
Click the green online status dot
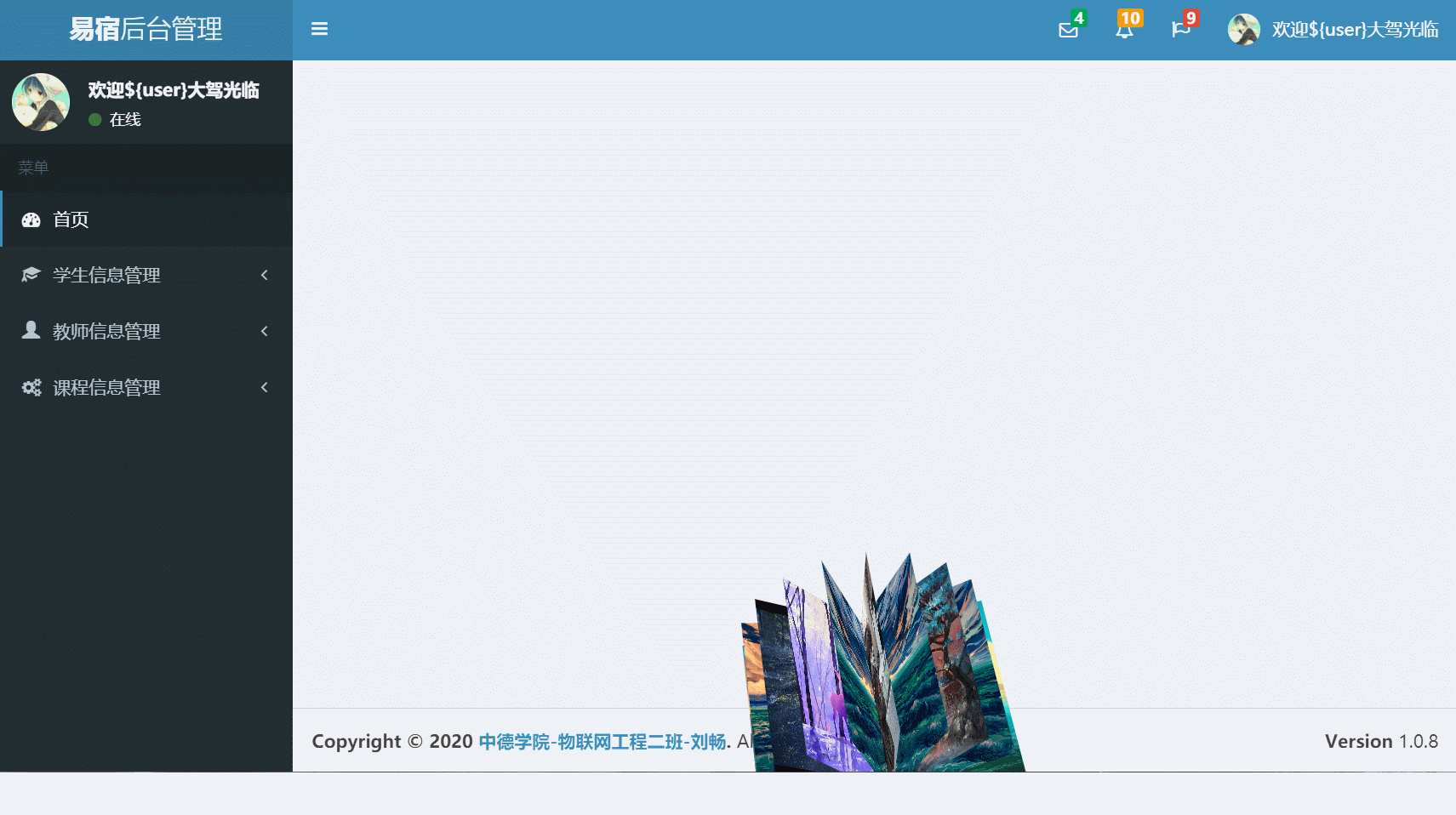pyautogui.click(x=95, y=120)
